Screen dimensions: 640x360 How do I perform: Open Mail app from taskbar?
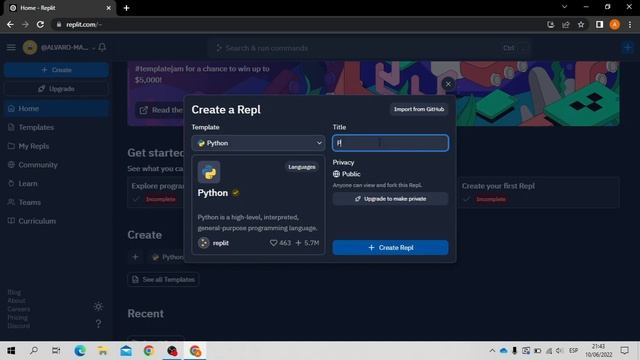pos(126,351)
